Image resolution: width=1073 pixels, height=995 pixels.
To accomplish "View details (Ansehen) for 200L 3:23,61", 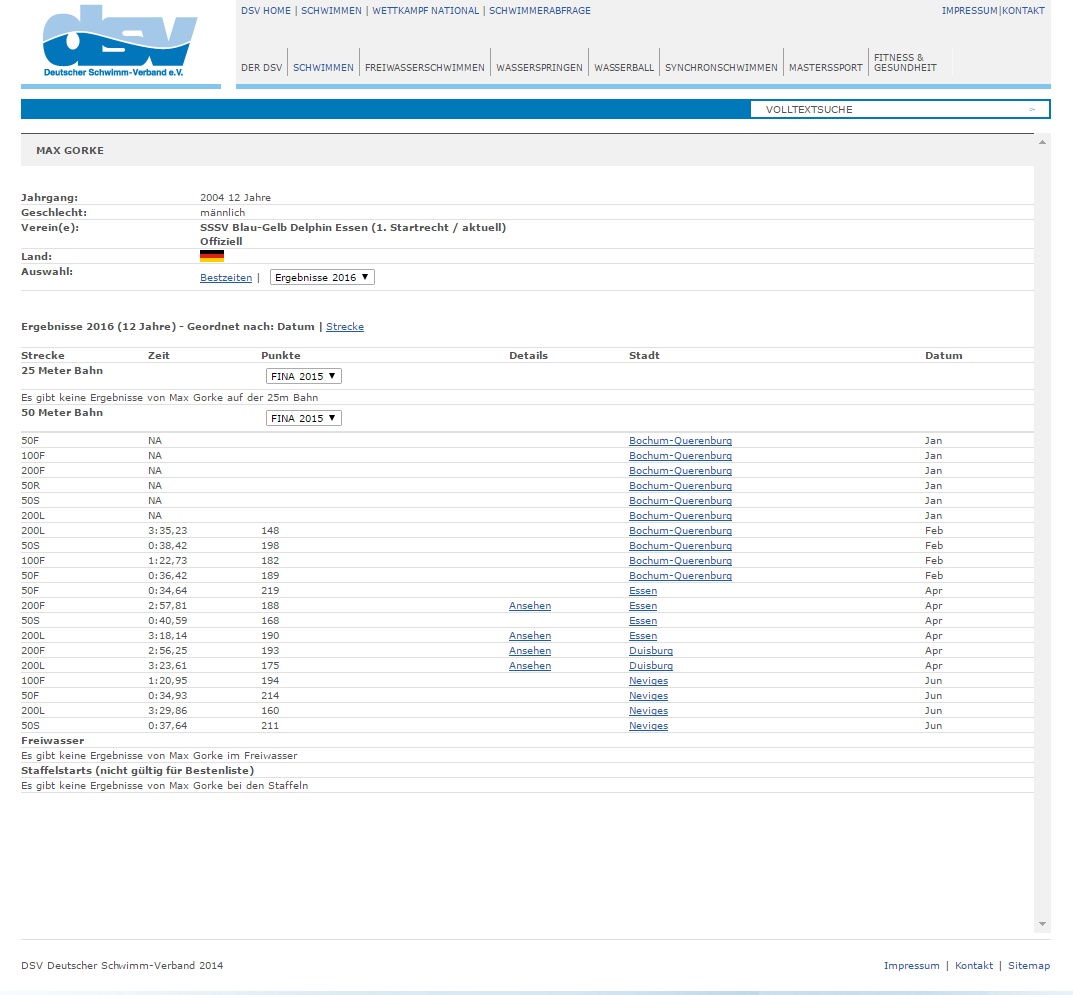I will [x=530, y=667].
